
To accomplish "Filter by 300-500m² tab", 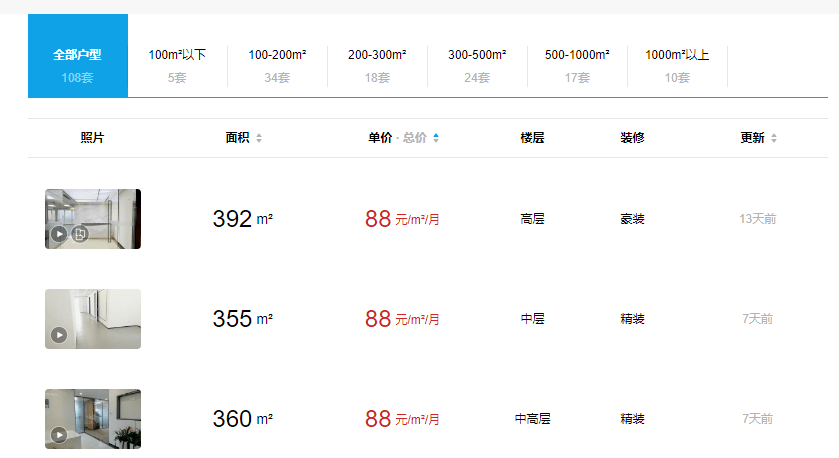I will [x=477, y=65].
